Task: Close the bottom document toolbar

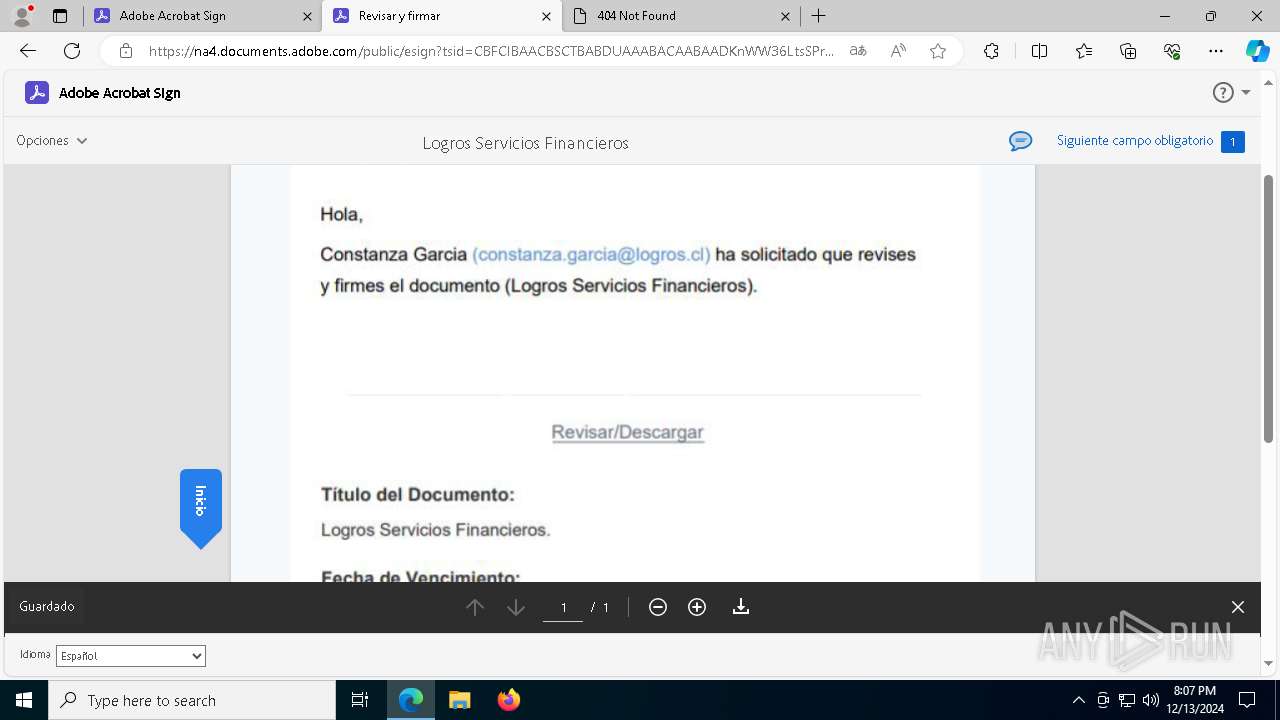Action: click(1238, 607)
